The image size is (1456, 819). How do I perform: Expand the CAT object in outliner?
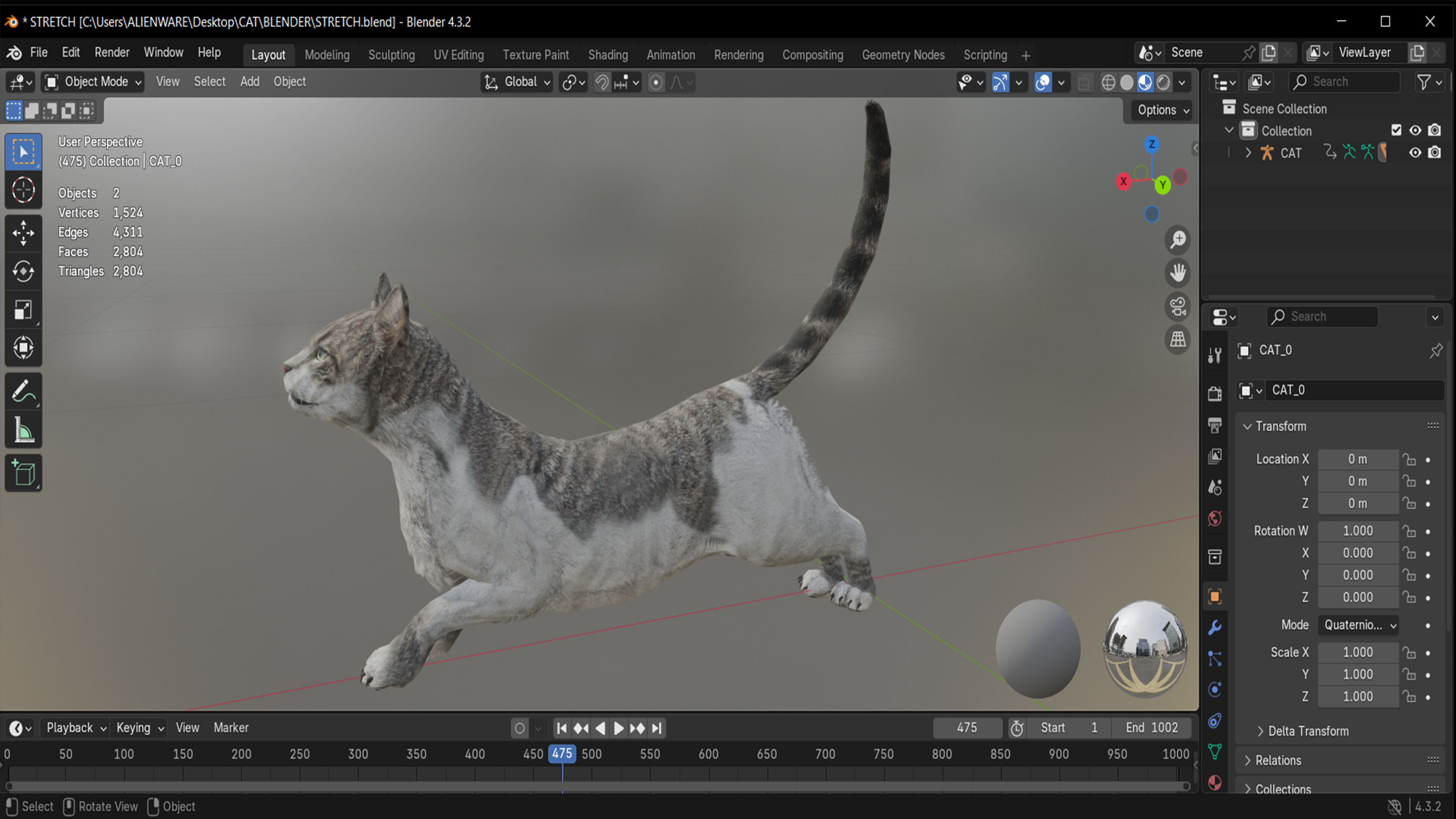pyautogui.click(x=1248, y=152)
